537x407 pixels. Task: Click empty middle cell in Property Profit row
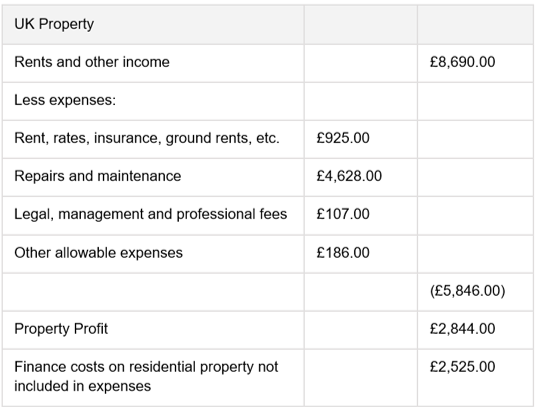pyautogui.click(x=361, y=330)
